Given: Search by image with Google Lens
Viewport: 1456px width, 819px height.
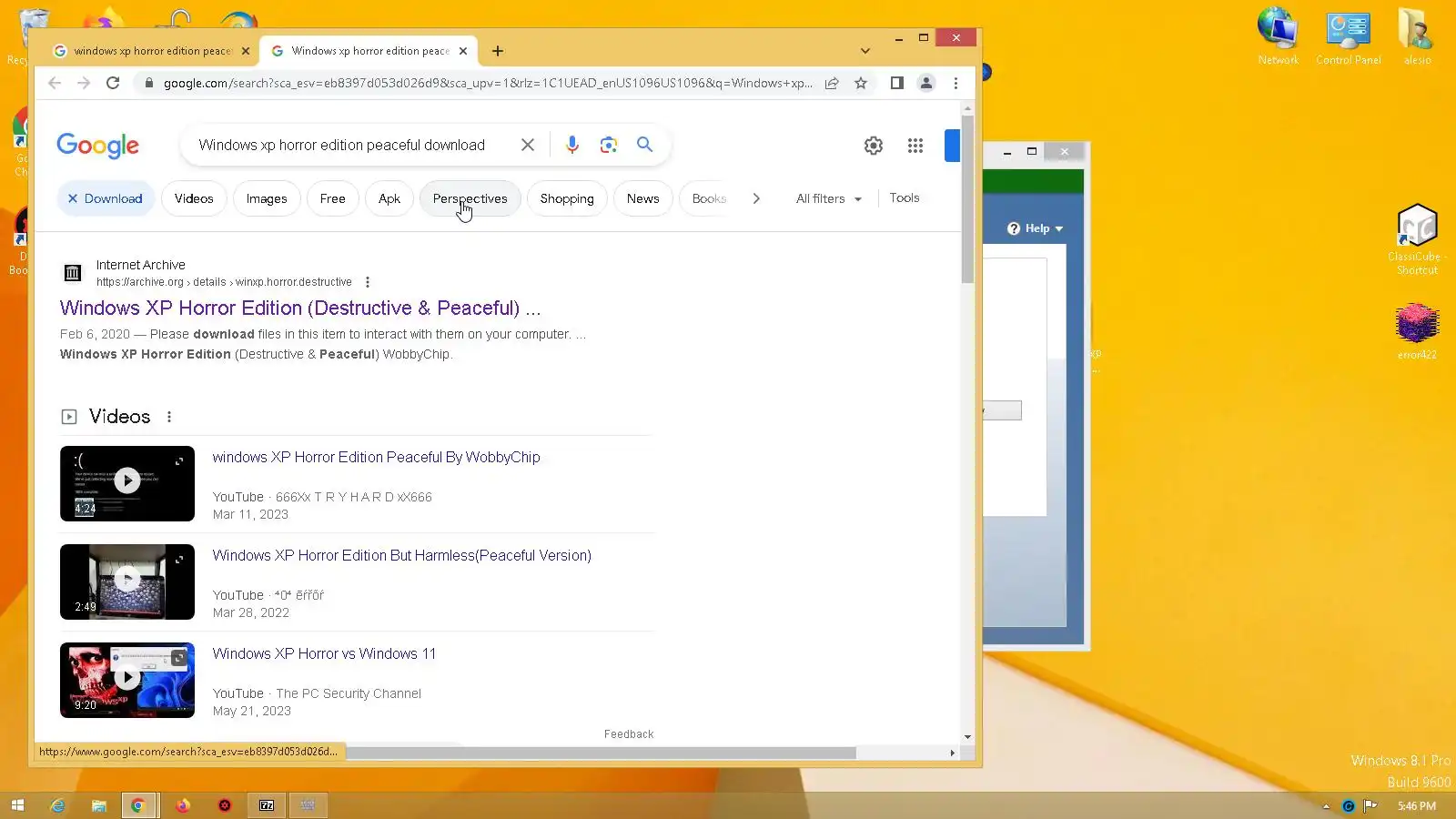Looking at the screenshot, I should tap(609, 145).
